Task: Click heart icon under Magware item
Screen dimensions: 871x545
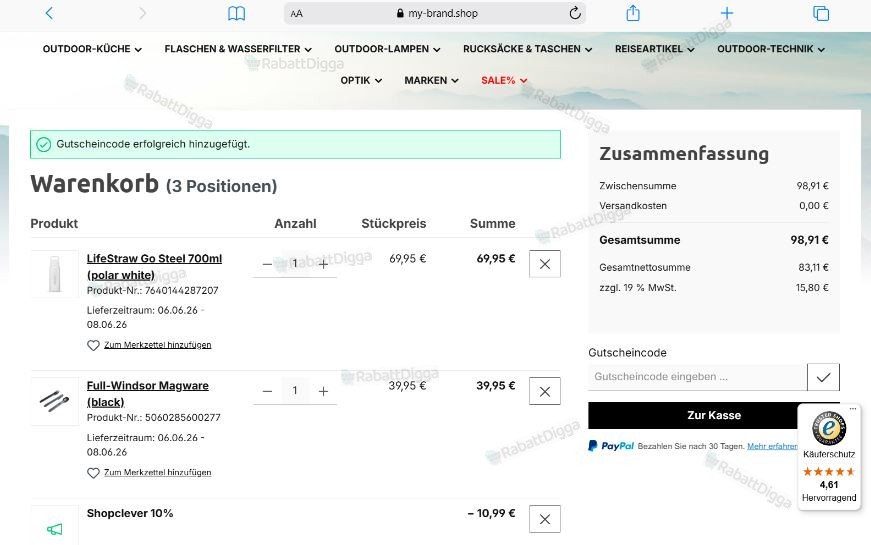Action: coord(93,473)
